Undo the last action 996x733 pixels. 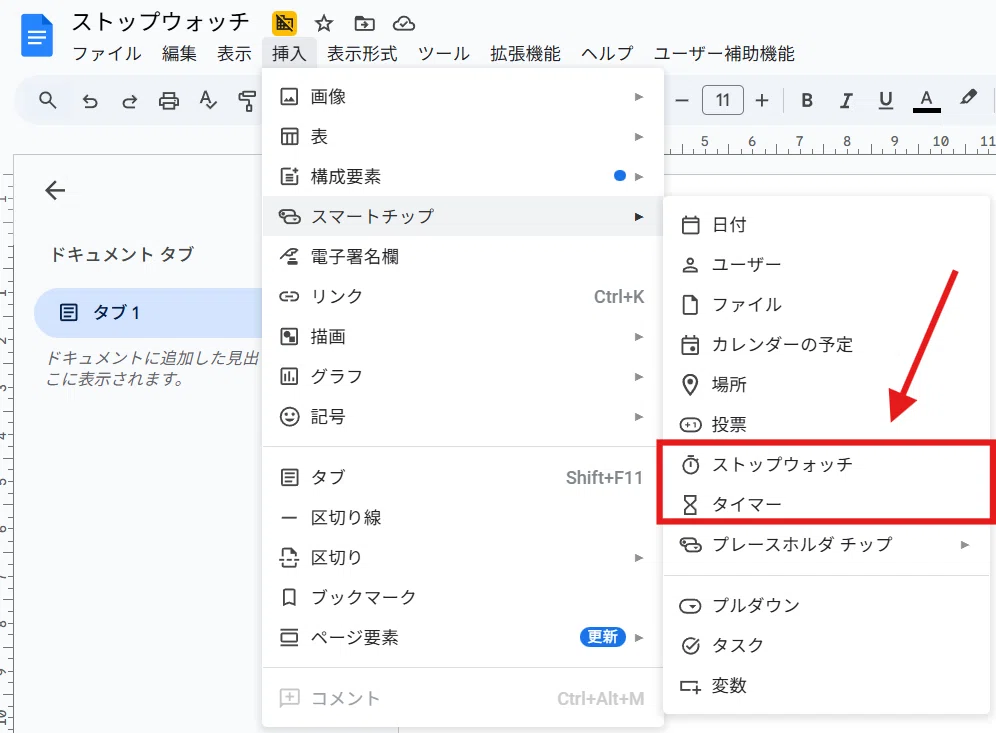point(90,101)
